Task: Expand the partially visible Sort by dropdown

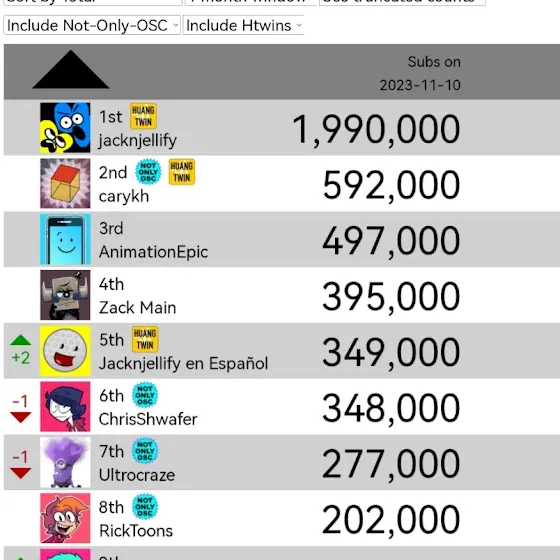Action: click(x=93, y=2)
